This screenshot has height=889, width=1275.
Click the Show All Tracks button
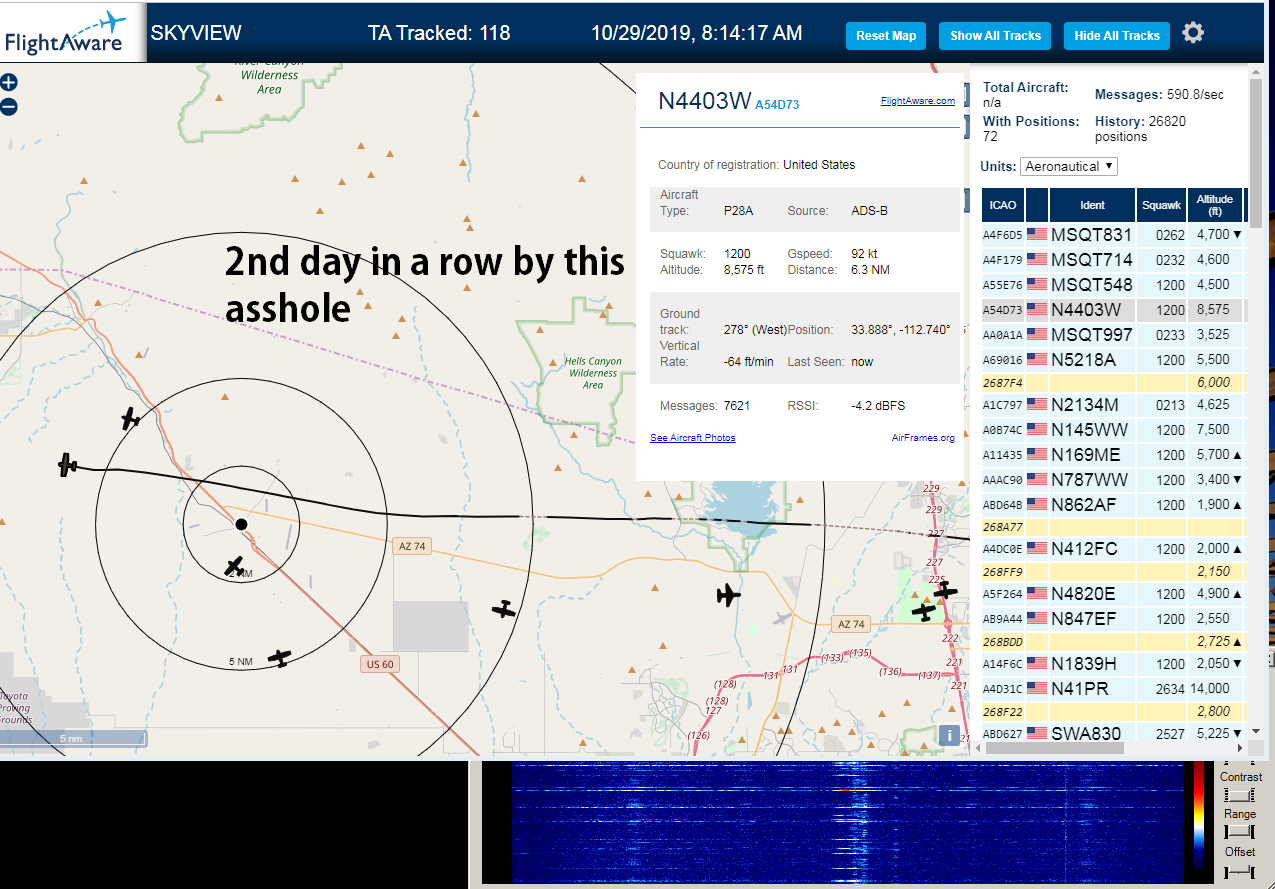(x=995, y=35)
